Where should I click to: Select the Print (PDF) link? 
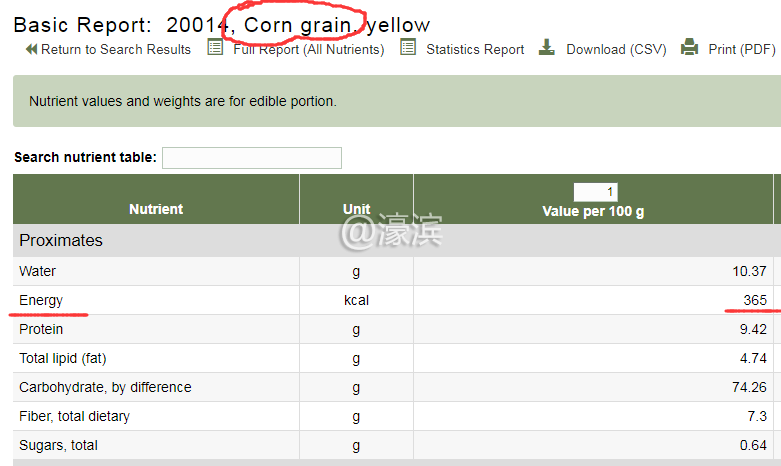(x=741, y=49)
